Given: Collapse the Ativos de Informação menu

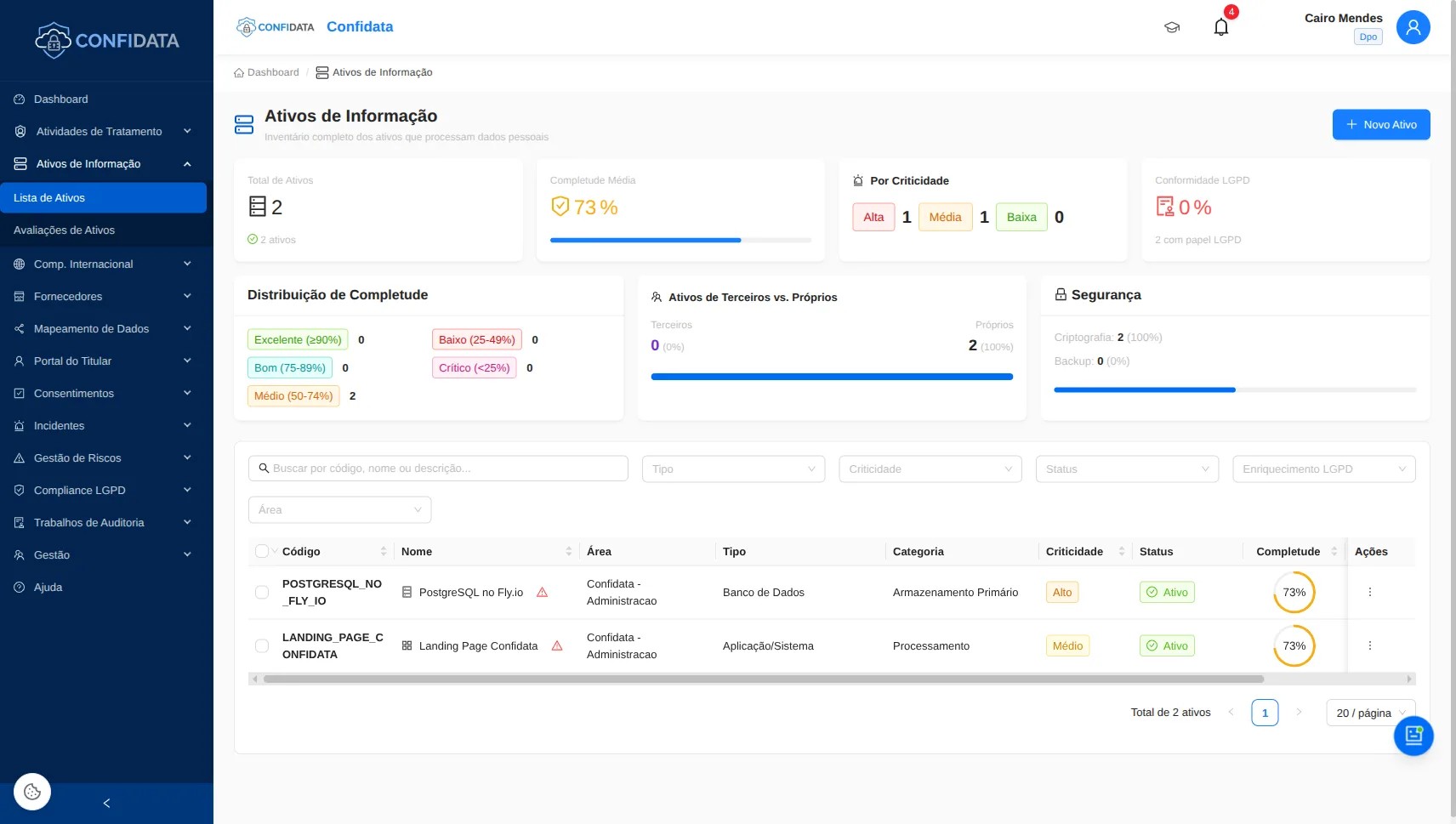Looking at the screenshot, I should [91, 163].
